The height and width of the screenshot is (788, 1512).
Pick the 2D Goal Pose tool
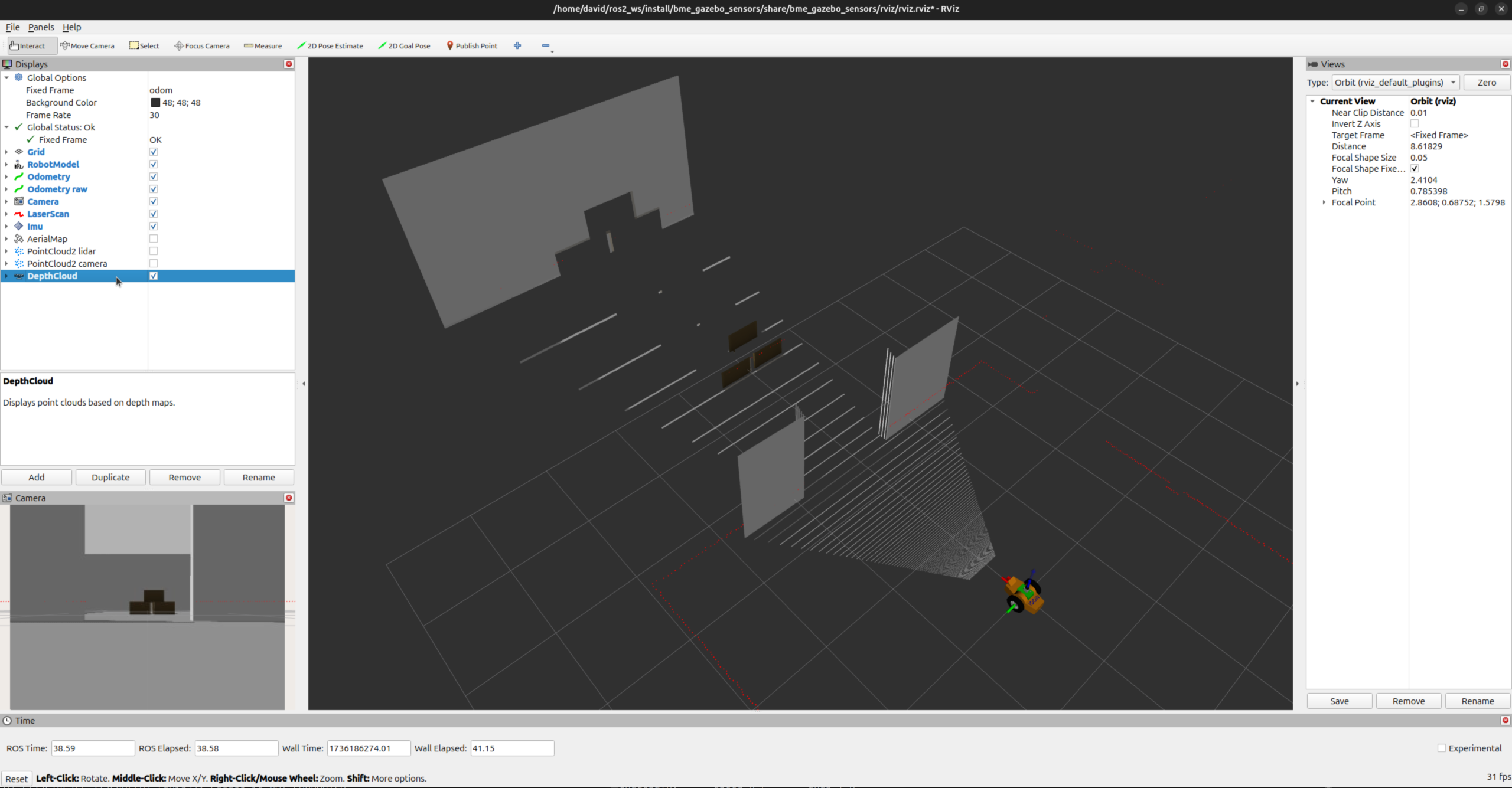coord(404,45)
